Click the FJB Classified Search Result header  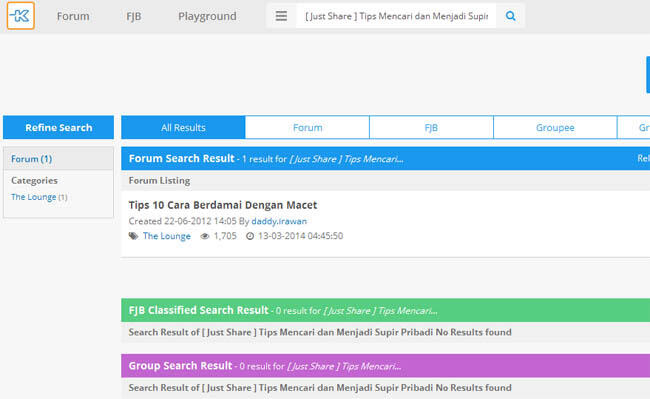[x=199, y=310]
